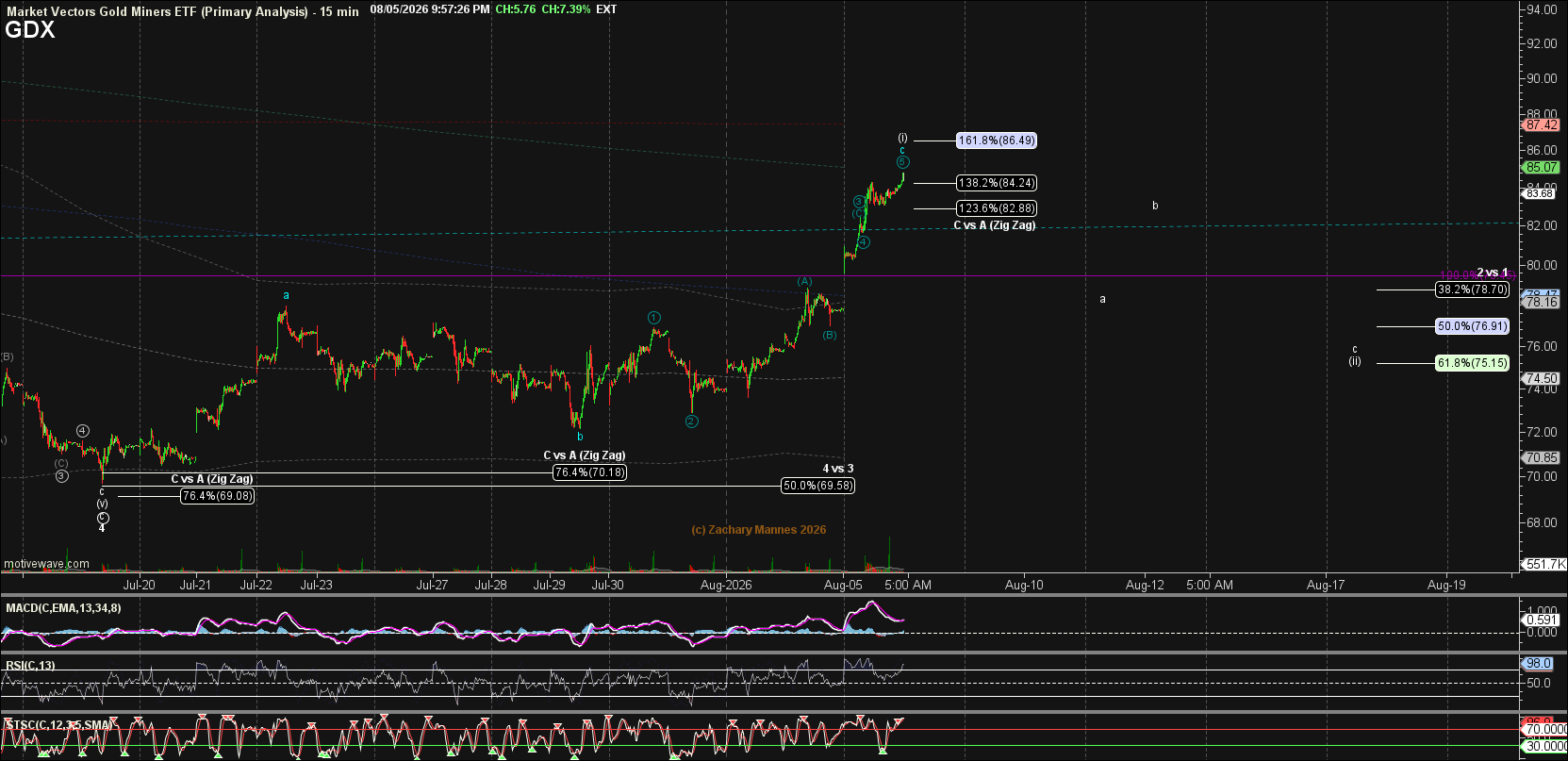
Task: Click the CH:5.76 change readout
Action: pyautogui.click(x=516, y=9)
